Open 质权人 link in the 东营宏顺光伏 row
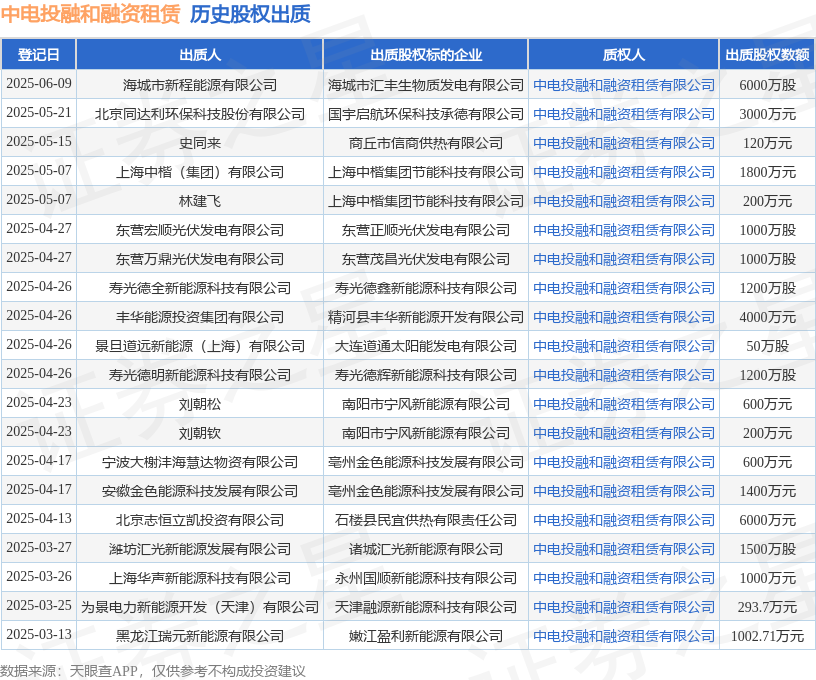Viewport: 816px width, 680px height. click(x=623, y=230)
